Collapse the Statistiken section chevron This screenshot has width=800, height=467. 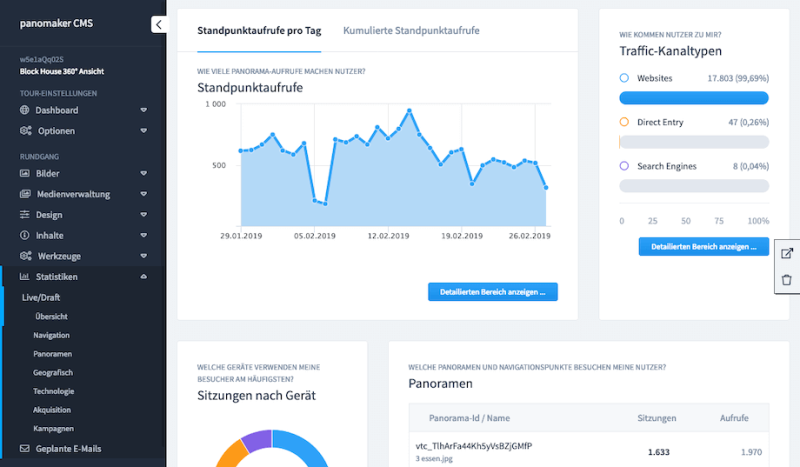143,277
